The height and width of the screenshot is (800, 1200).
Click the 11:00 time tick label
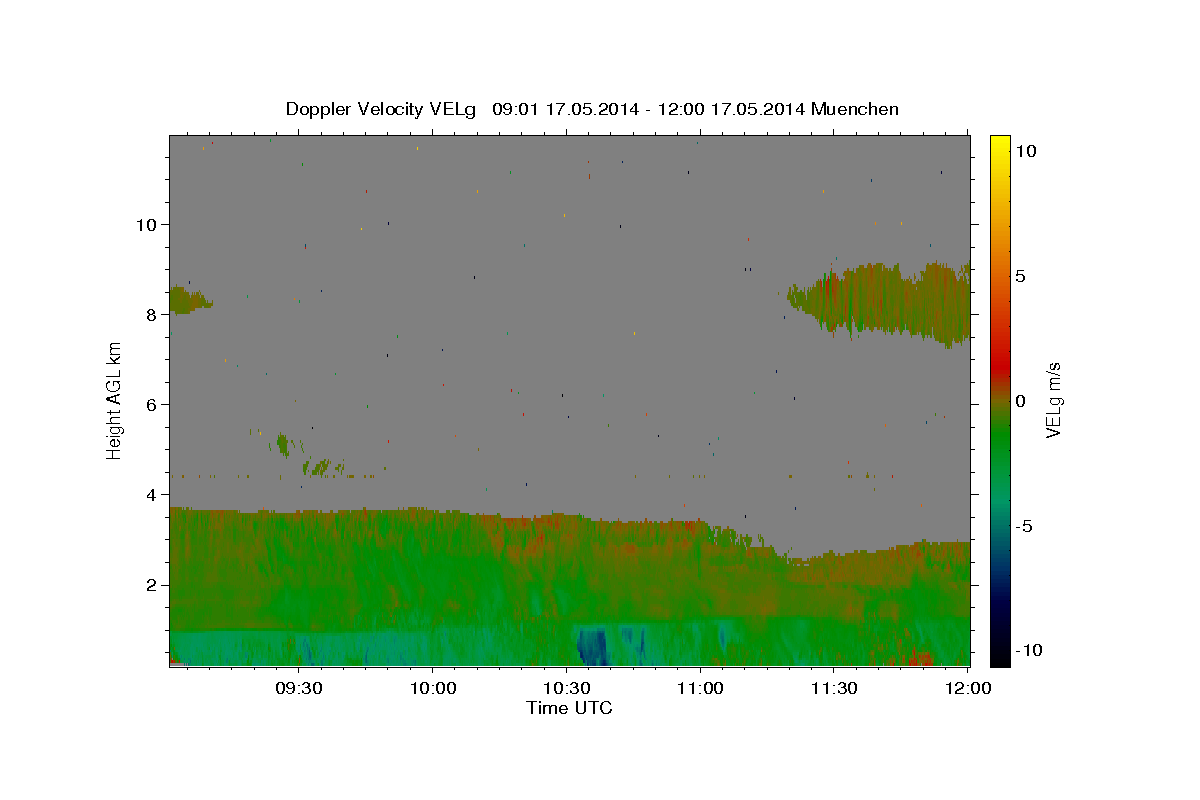coord(700,689)
